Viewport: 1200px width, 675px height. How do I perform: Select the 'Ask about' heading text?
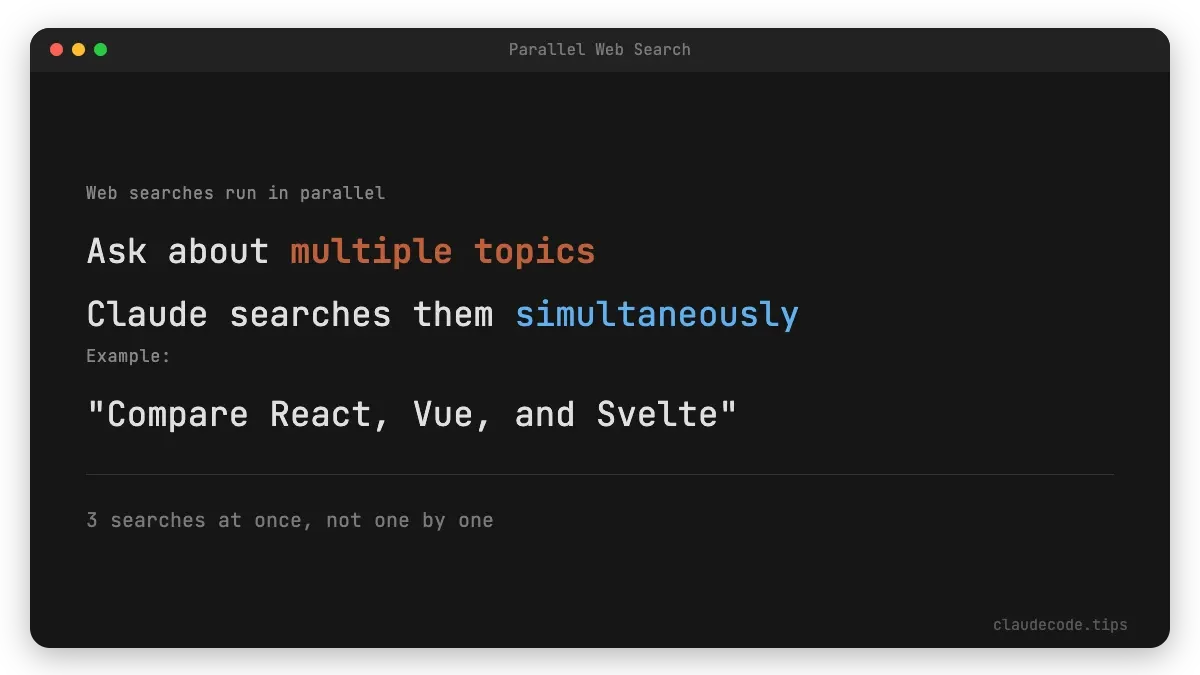pos(176,251)
